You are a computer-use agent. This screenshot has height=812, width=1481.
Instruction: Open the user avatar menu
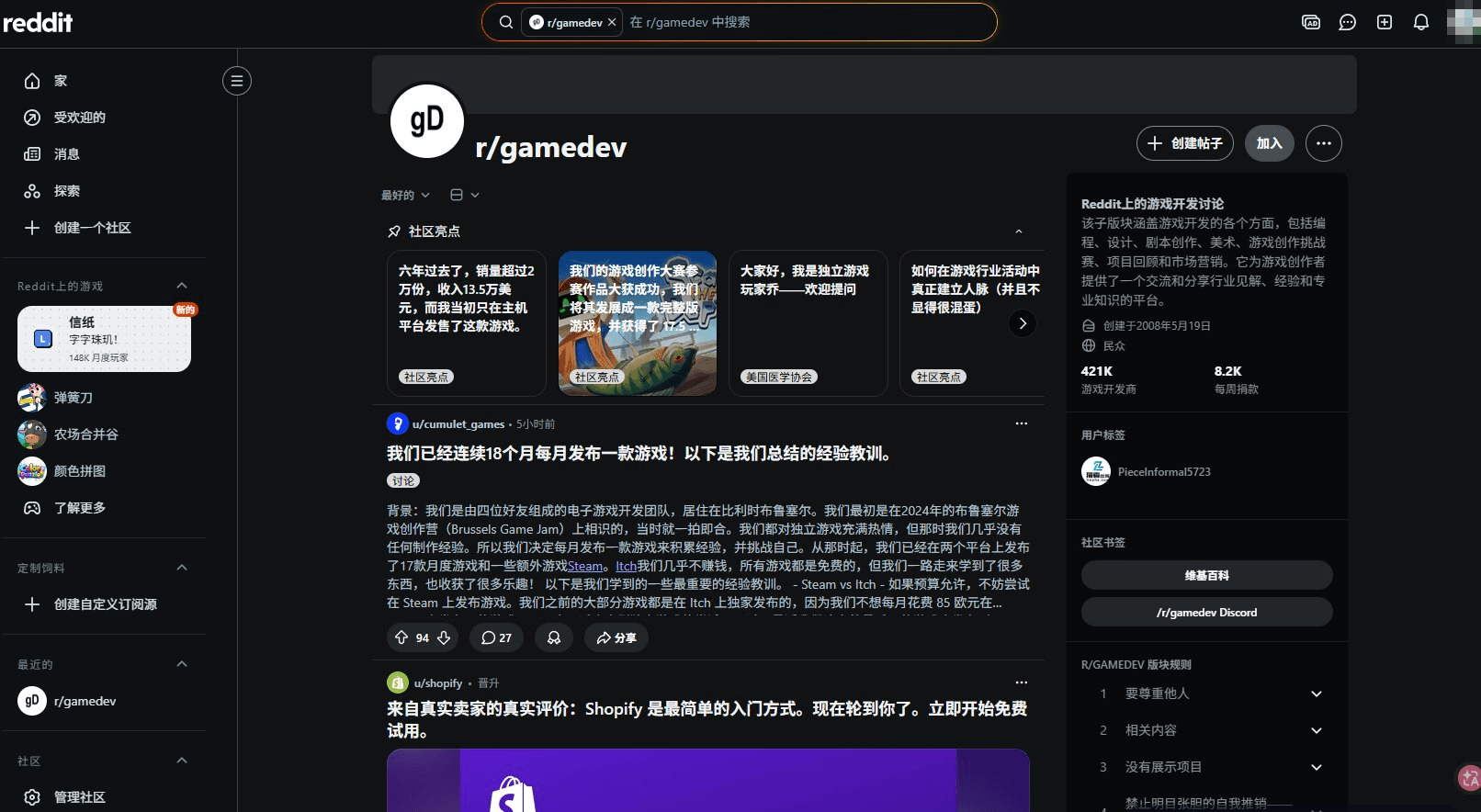point(1463,22)
